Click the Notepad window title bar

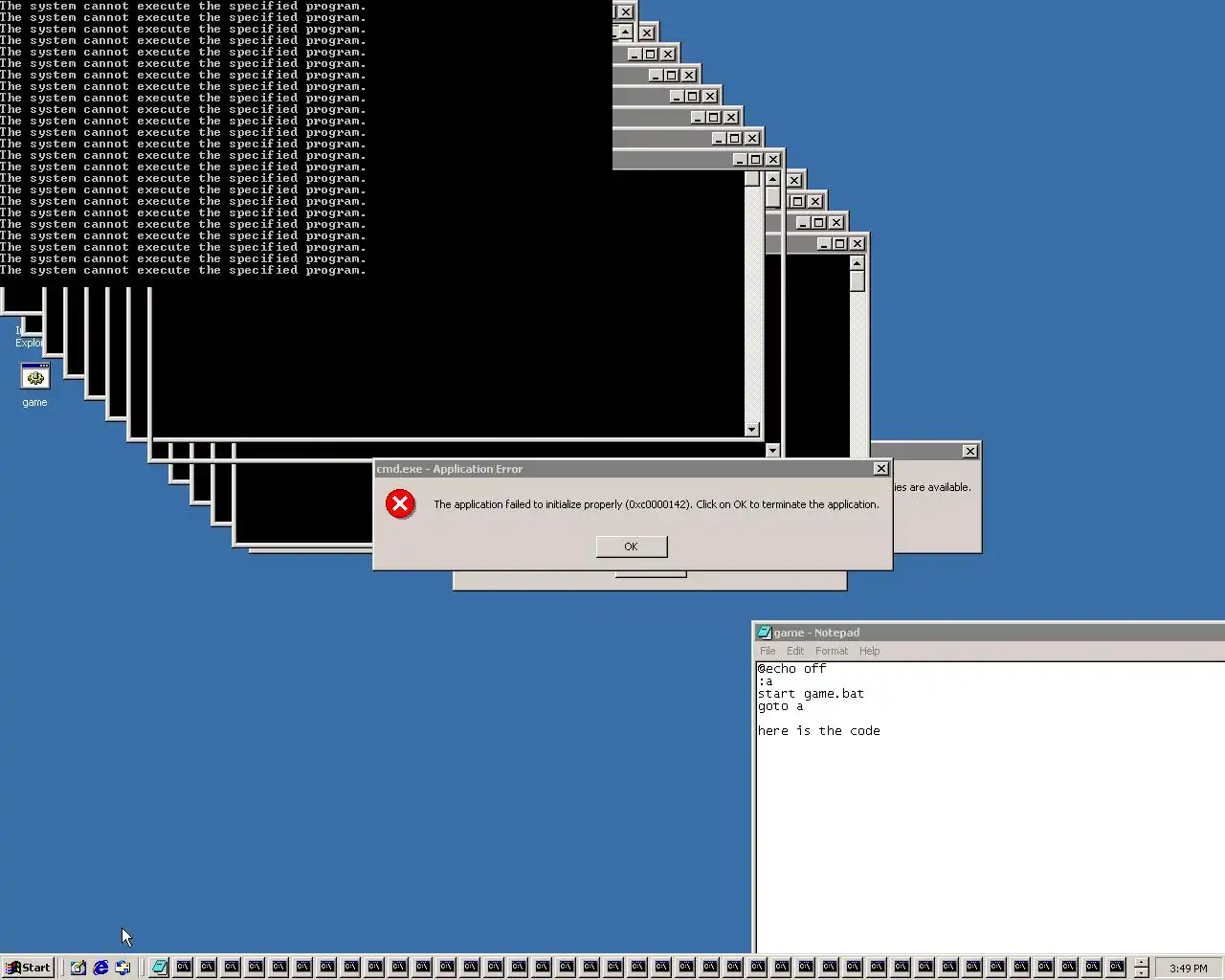click(990, 633)
